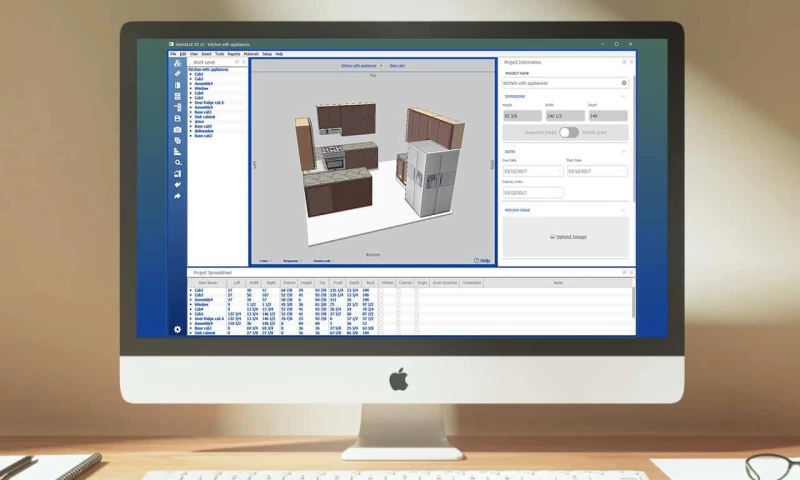Check Colored box for Cab2 row
This screenshot has height=480, width=800.
click(398, 290)
